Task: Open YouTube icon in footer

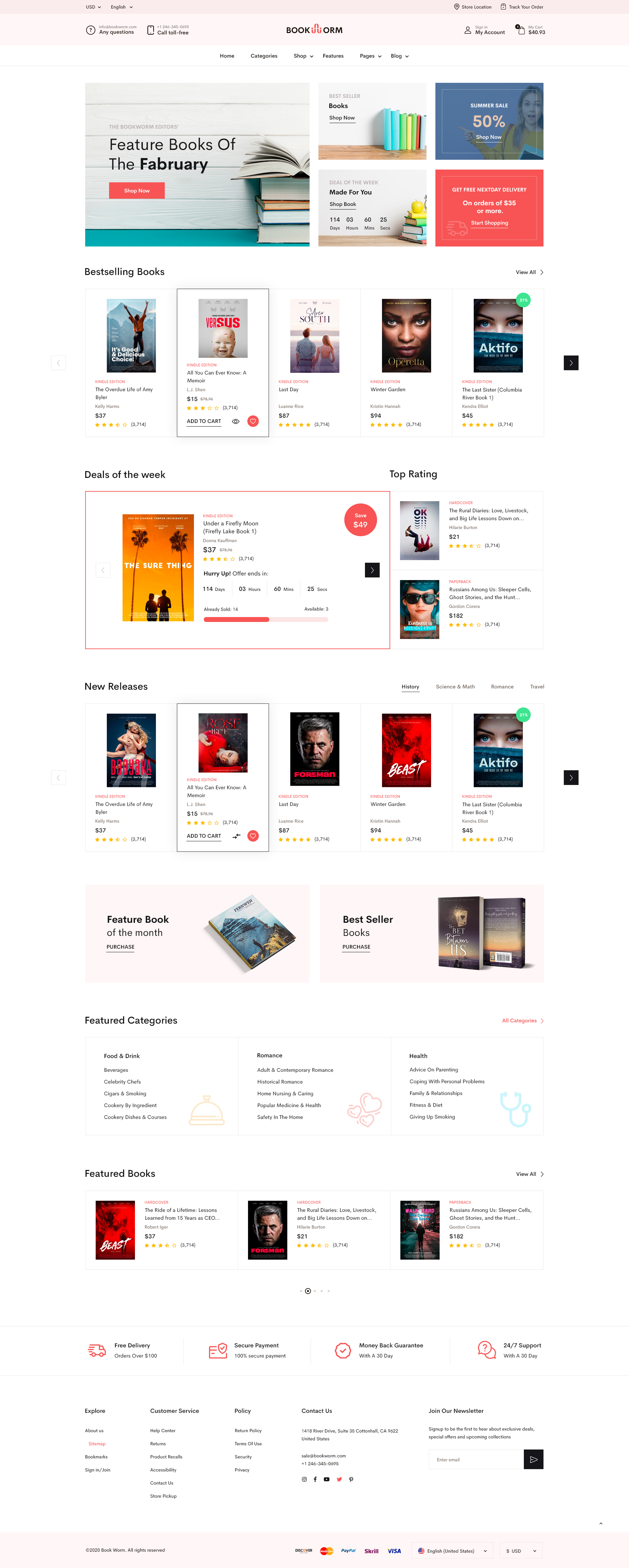Action: (x=327, y=1479)
